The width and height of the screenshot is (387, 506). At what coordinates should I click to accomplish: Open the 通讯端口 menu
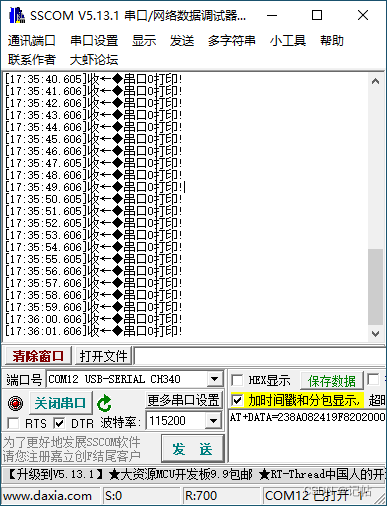coord(32,41)
